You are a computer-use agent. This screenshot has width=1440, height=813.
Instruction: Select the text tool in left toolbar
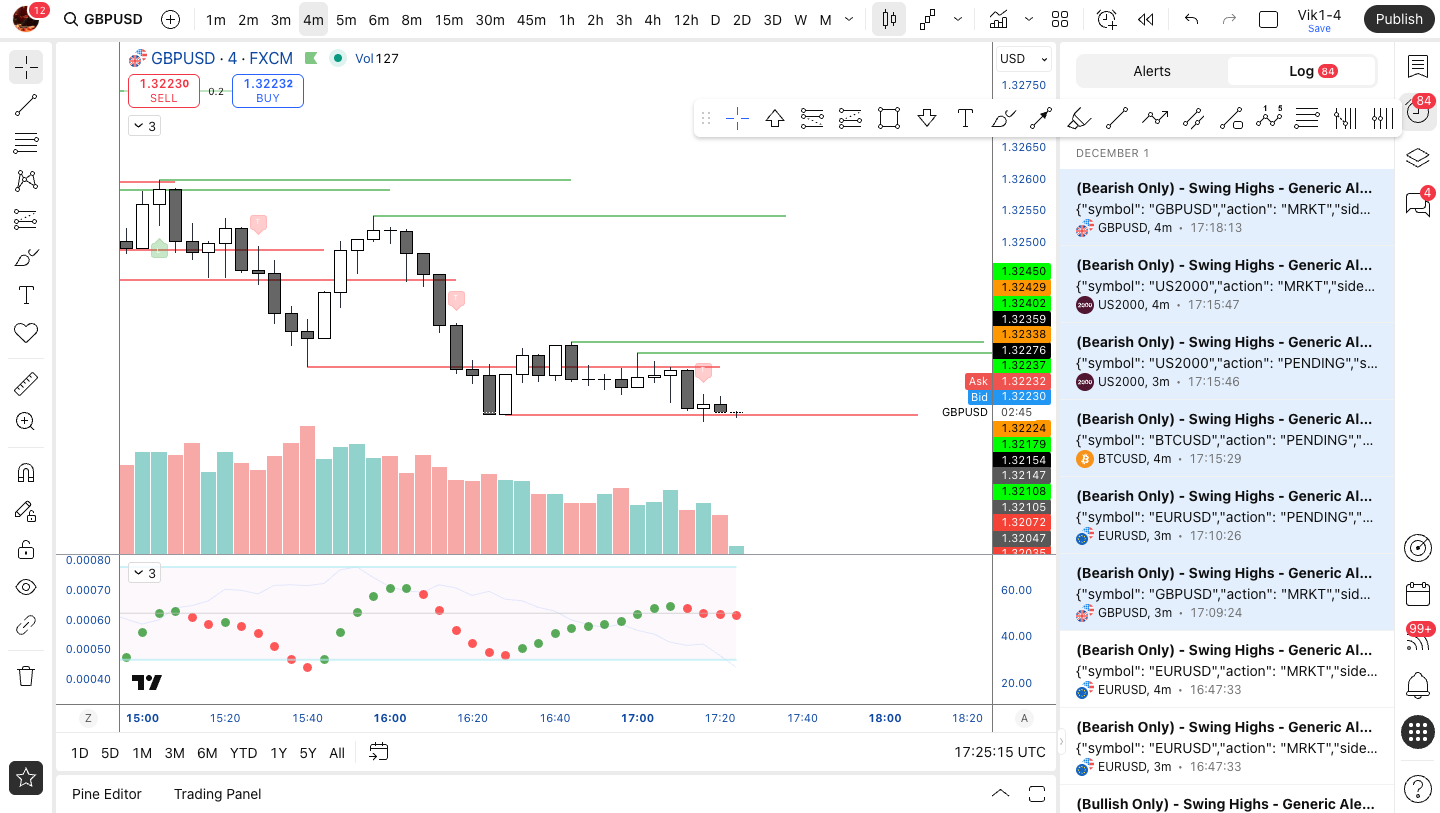point(26,295)
